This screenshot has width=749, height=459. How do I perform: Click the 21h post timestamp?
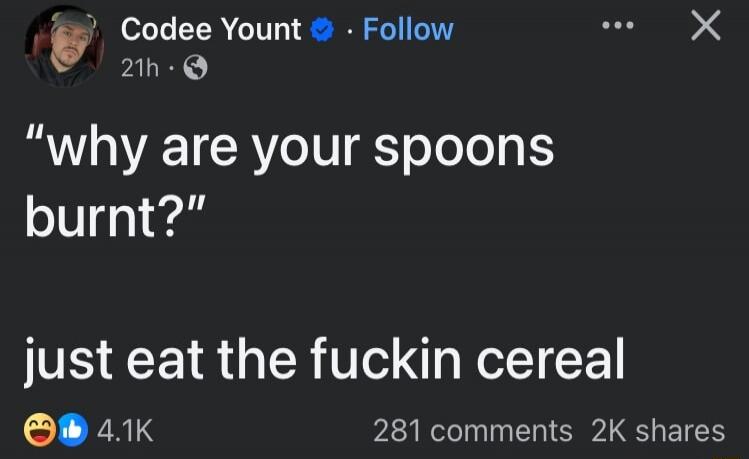(137, 68)
